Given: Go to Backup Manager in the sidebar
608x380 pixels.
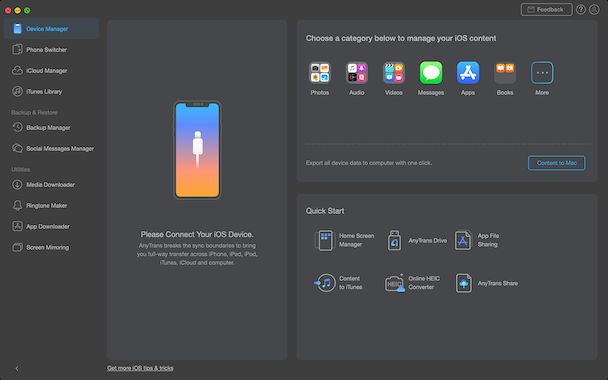Looking at the screenshot, I should [x=52, y=128].
